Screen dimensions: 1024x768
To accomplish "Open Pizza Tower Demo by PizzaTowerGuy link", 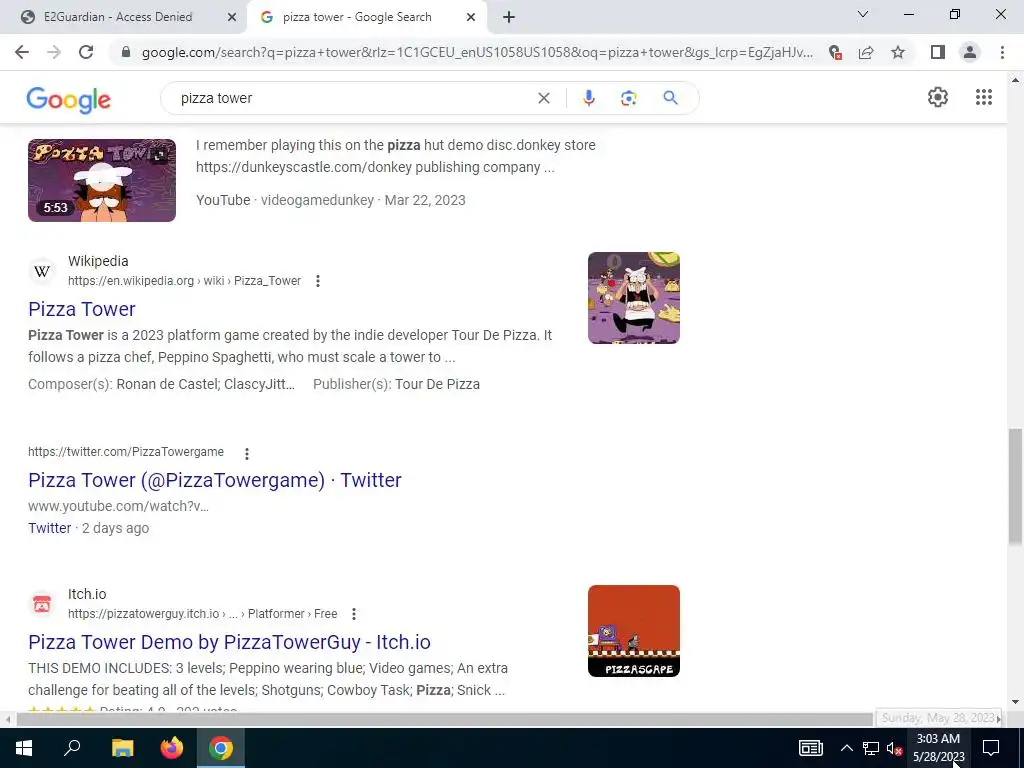I will click(229, 642).
